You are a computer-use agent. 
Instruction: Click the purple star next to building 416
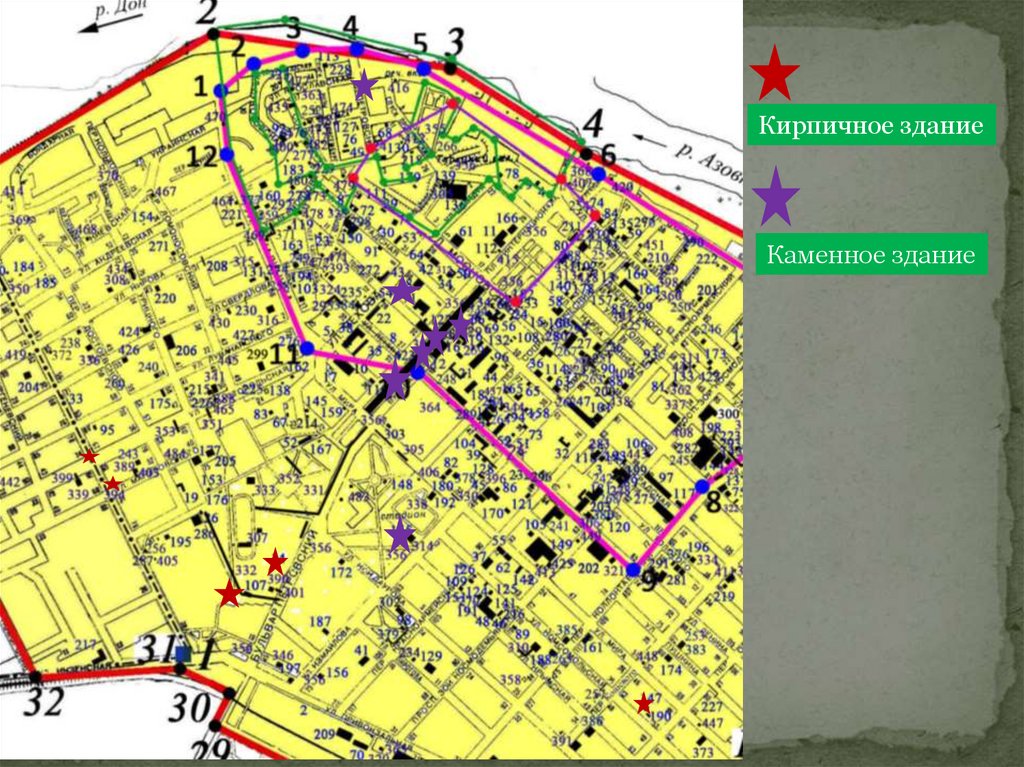click(364, 86)
